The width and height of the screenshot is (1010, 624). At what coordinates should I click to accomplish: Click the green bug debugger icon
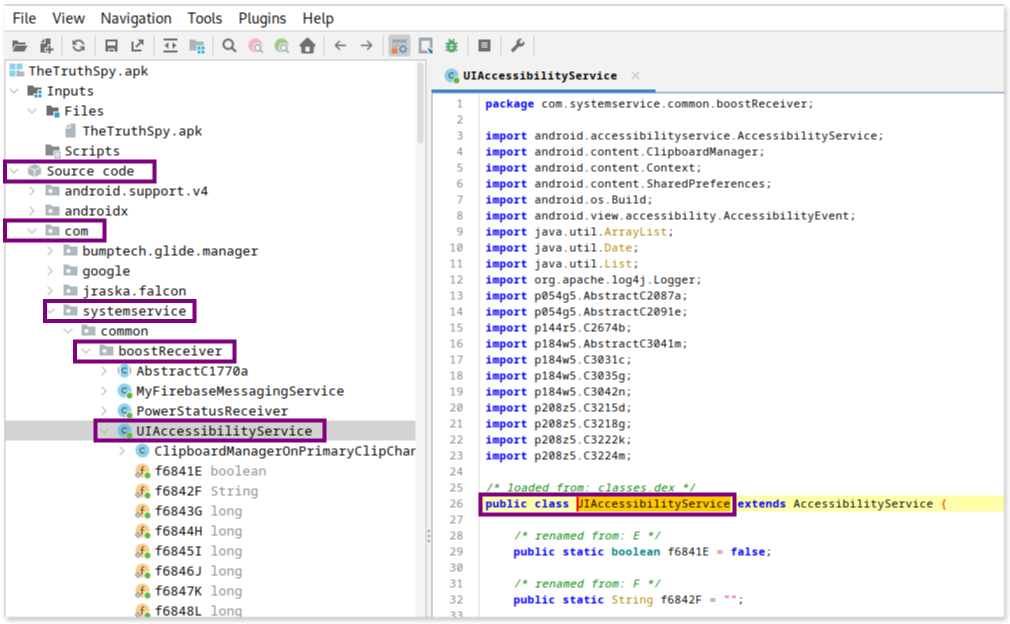(452, 46)
